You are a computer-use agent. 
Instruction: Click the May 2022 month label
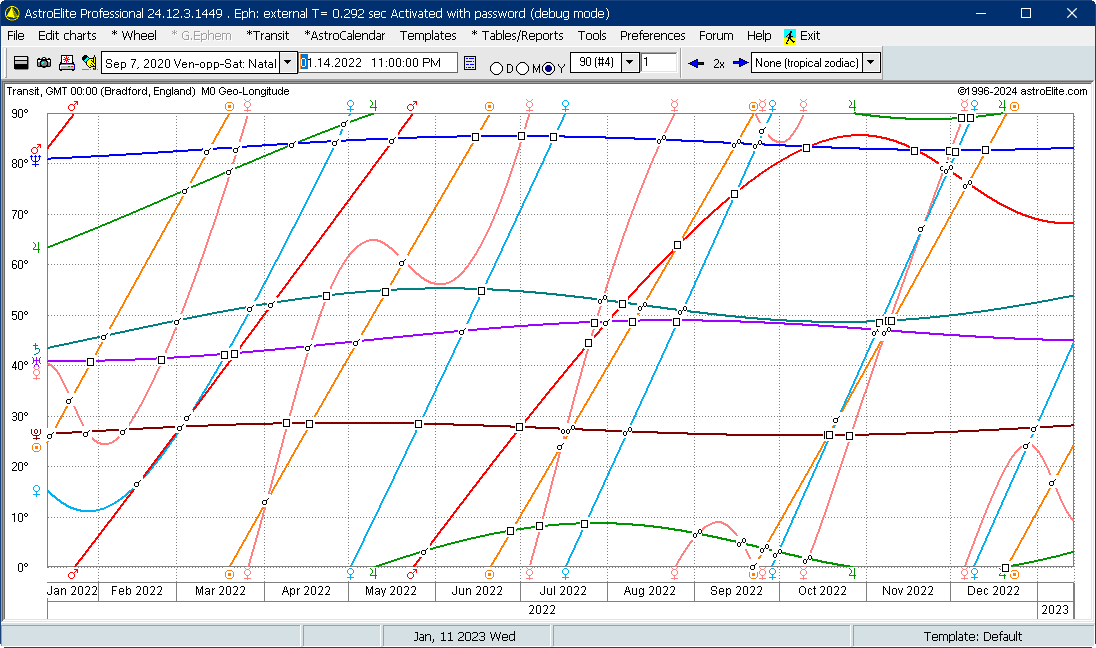click(x=391, y=591)
